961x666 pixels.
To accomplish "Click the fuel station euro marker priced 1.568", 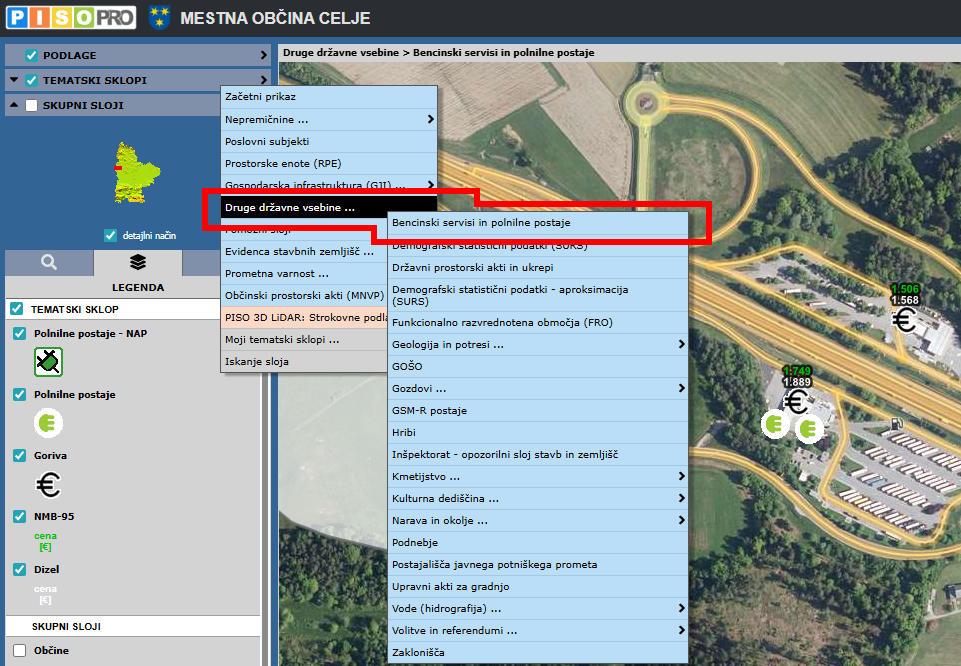I will [905, 320].
